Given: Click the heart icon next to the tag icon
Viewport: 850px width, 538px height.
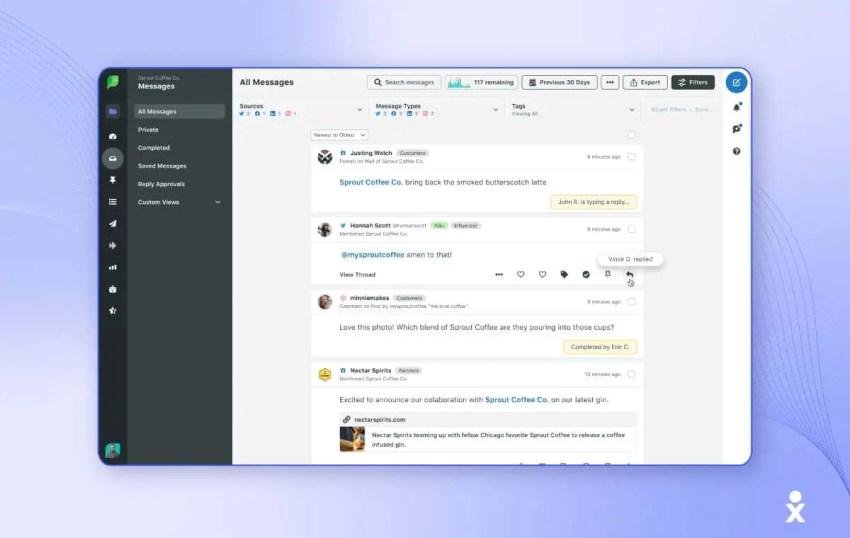Looking at the screenshot, I should pos(542,274).
